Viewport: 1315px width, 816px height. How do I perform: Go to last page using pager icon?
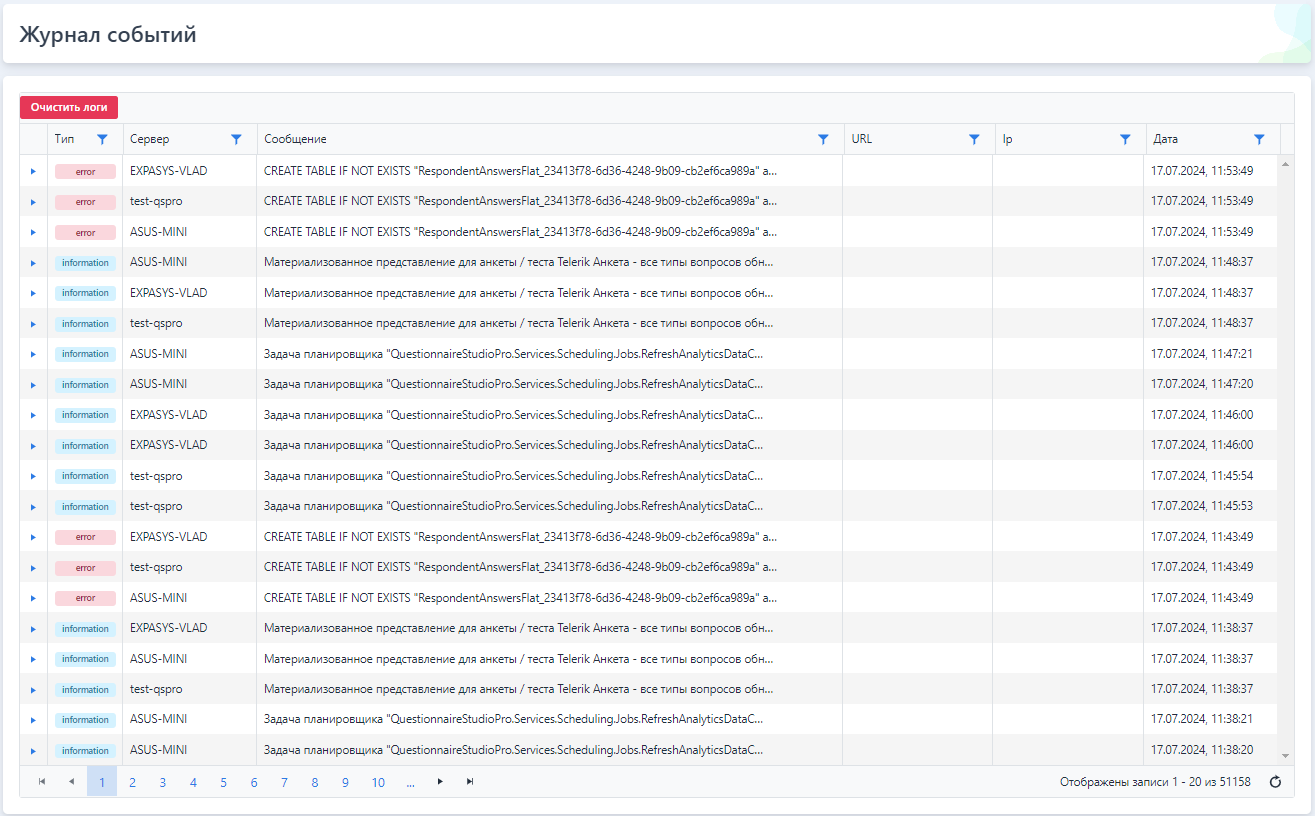[470, 782]
